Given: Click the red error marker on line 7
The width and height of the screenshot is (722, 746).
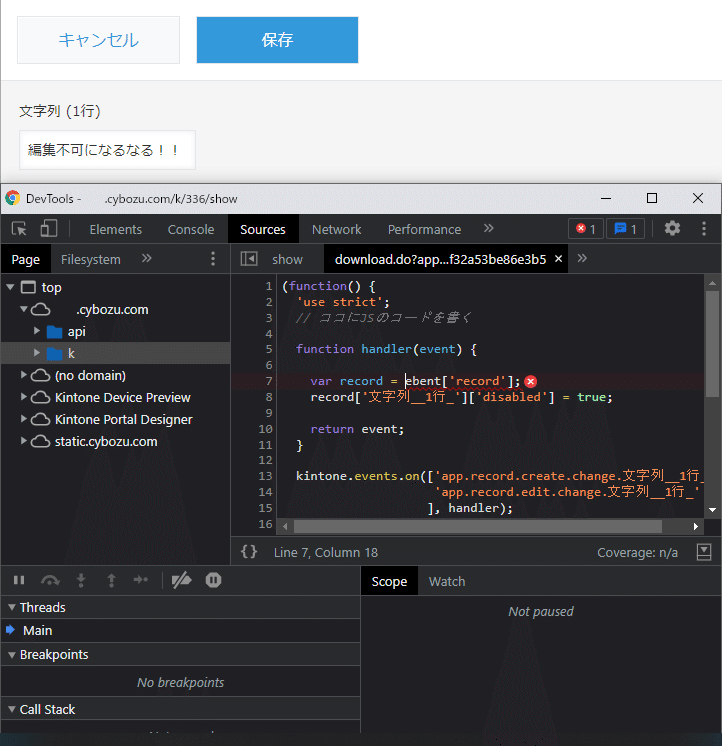Looking at the screenshot, I should [531, 382].
